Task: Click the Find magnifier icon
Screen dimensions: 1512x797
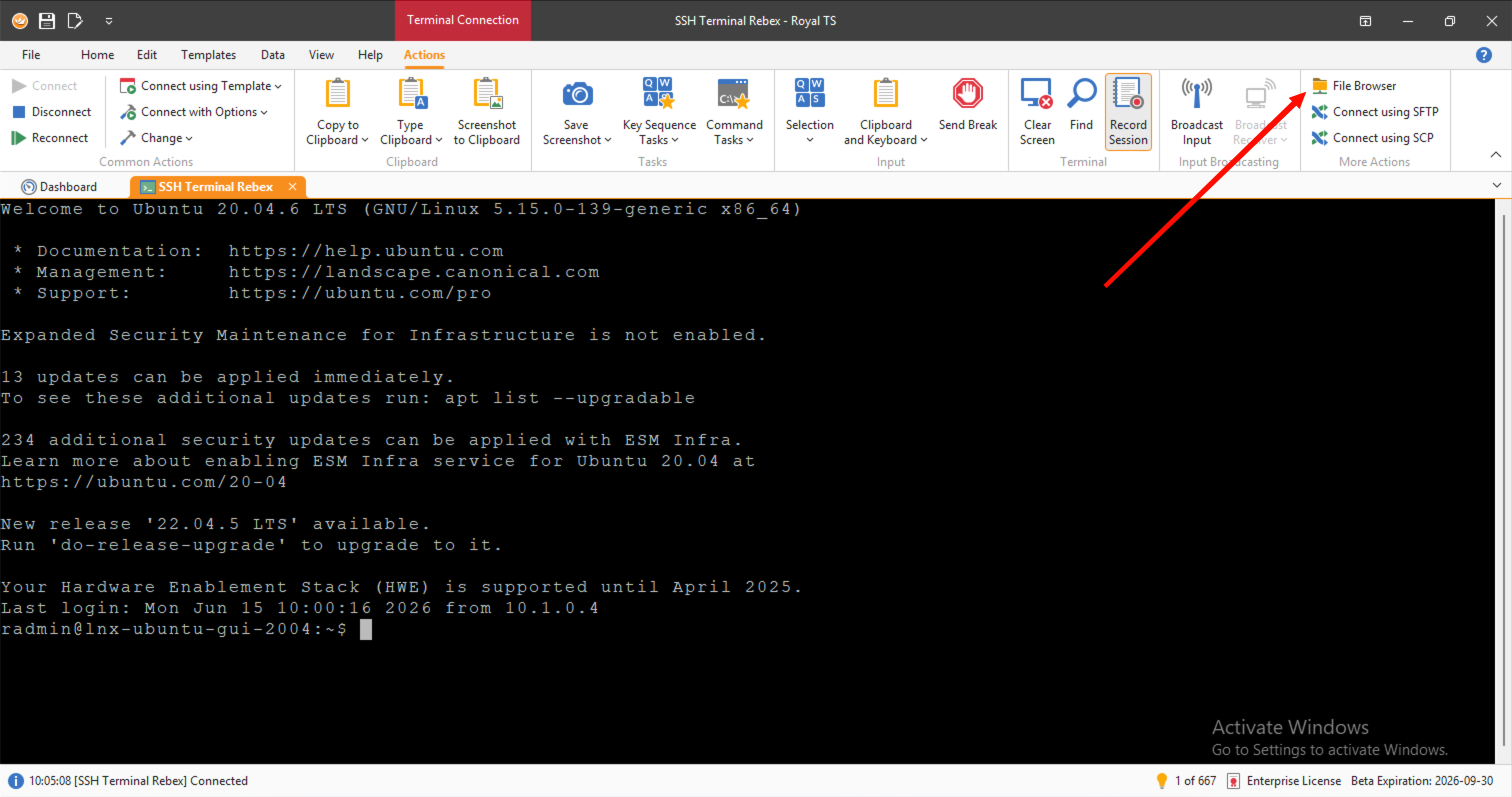Action: pos(1081,93)
